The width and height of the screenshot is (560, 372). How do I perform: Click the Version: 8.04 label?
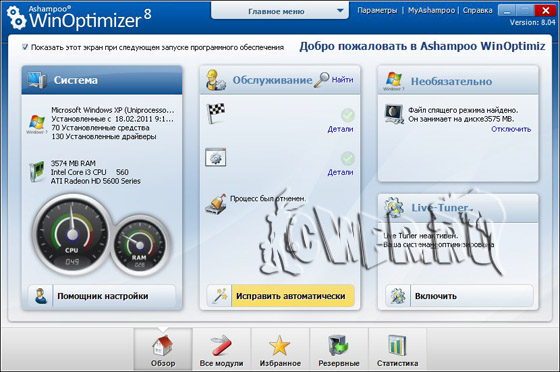[532, 22]
